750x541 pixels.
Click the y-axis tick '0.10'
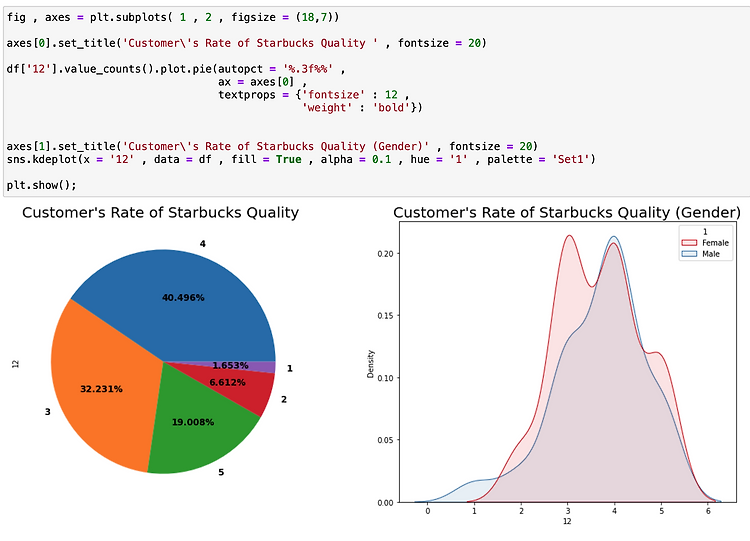pyautogui.click(x=386, y=378)
